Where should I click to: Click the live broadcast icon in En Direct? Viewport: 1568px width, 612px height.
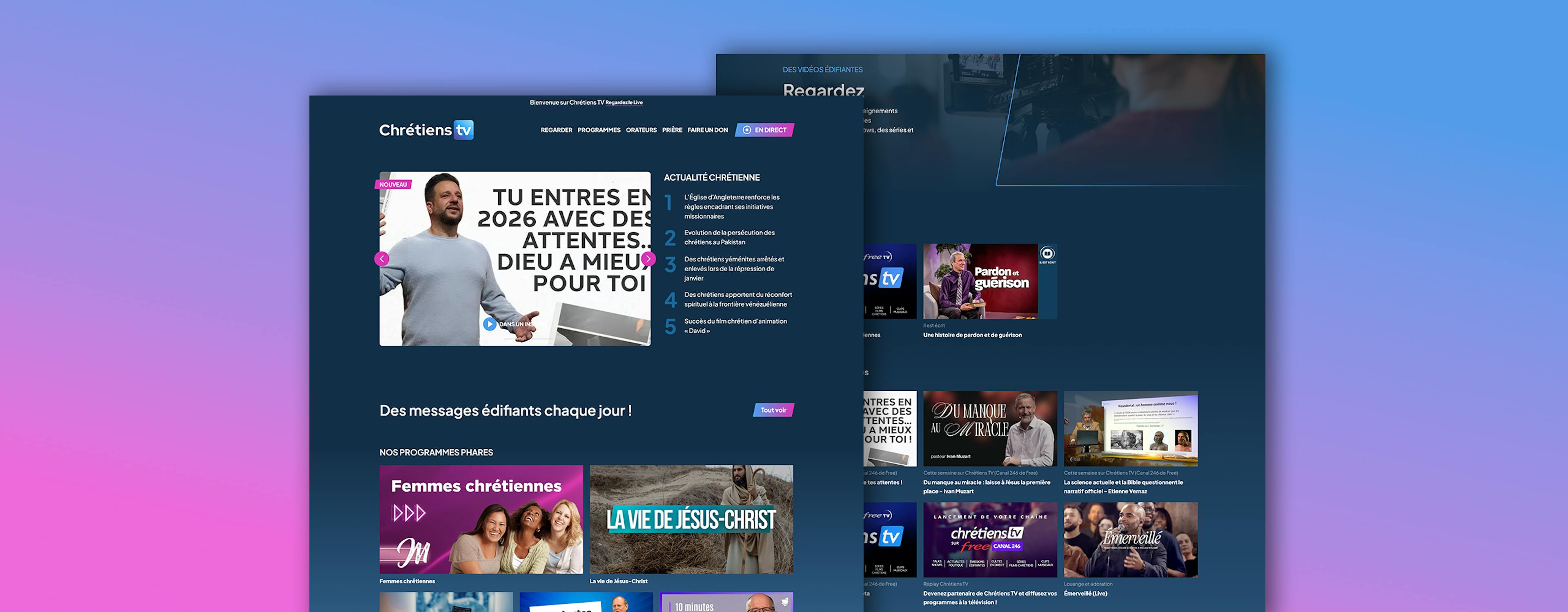click(x=747, y=130)
